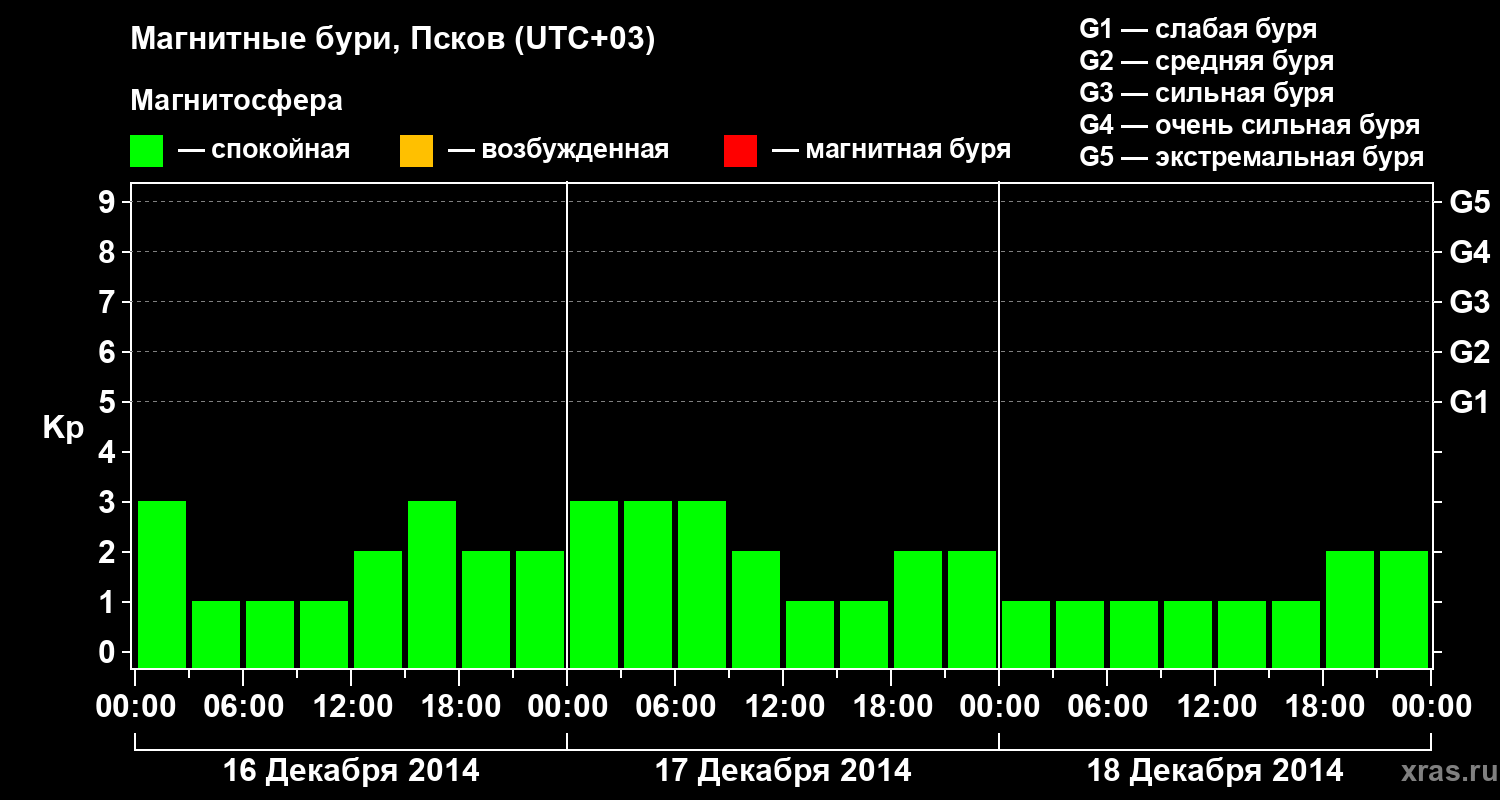The height and width of the screenshot is (800, 1500).
Task: Click the '06:00' time label under 16 Декабря
Action: click(243, 707)
